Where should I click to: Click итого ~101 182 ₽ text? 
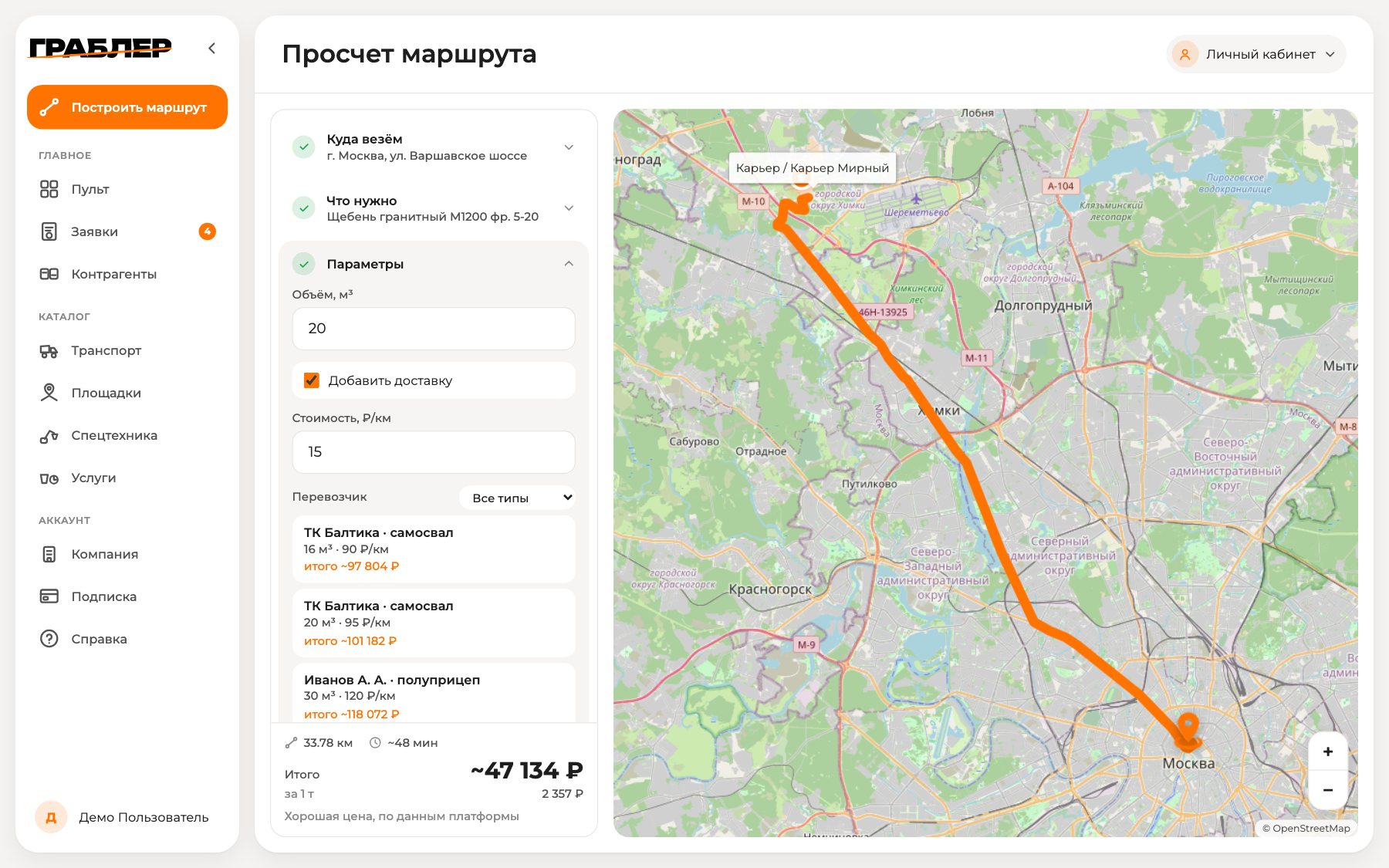tap(350, 640)
